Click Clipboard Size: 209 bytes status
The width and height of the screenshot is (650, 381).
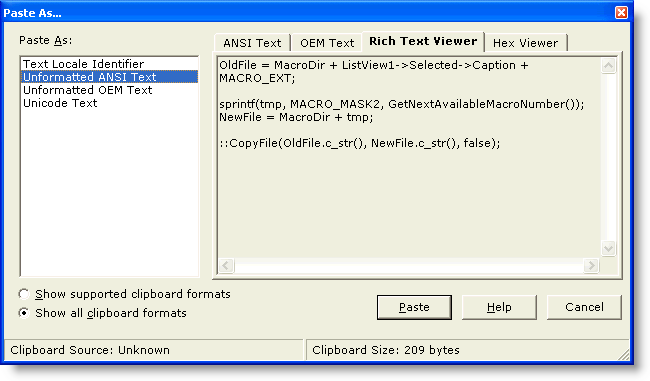coord(386,350)
